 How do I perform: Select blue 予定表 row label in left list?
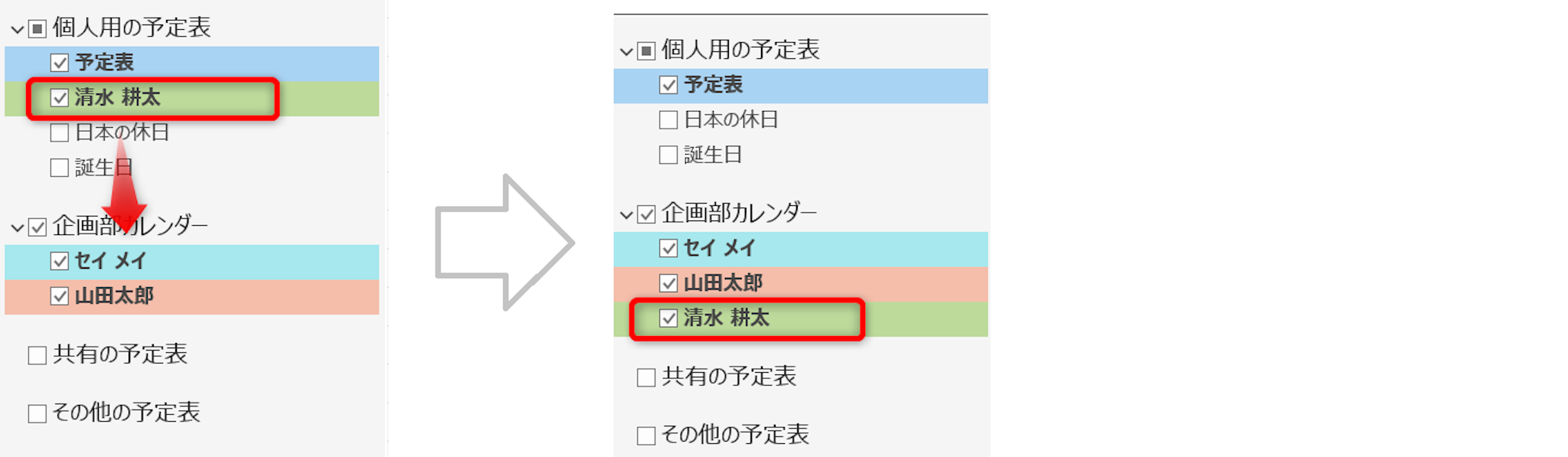tap(104, 62)
